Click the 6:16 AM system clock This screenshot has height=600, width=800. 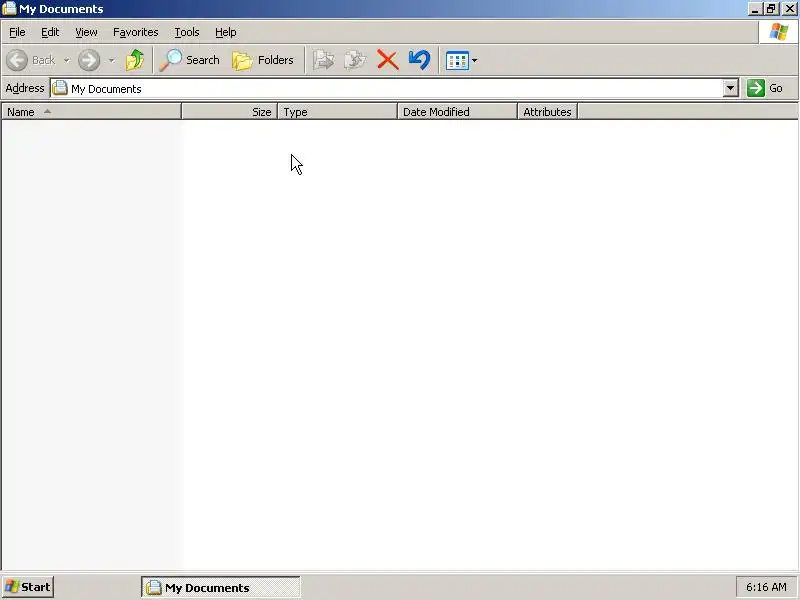pos(766,587)
